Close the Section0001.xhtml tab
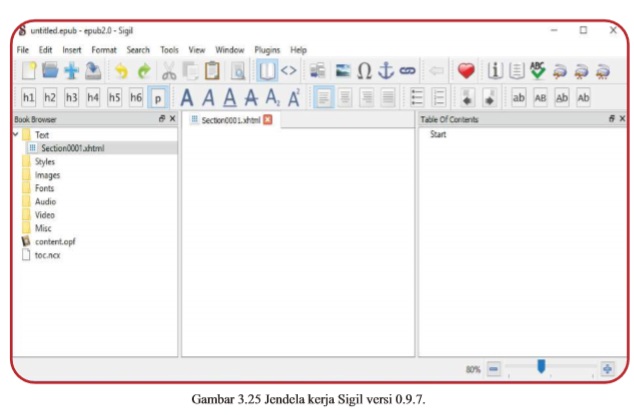Image resolution: width=634 pixels, height=415 pixels. coord(268,119)
